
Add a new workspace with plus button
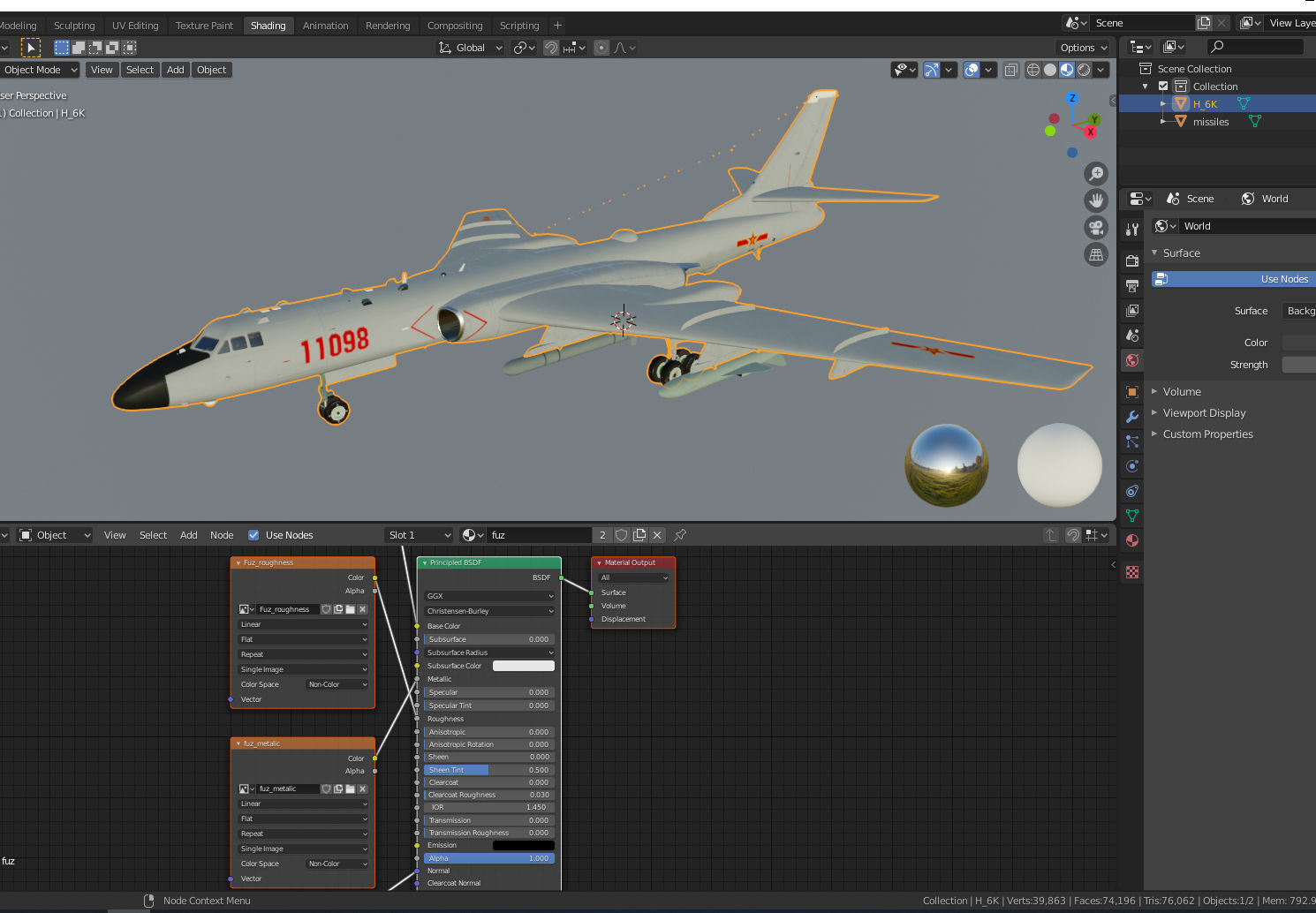coord(557,26)
